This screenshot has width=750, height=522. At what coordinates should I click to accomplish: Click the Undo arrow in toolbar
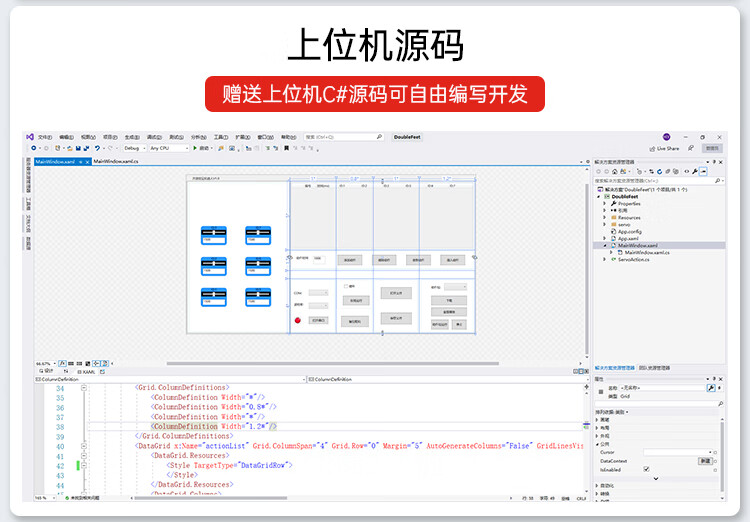(97, 148)
